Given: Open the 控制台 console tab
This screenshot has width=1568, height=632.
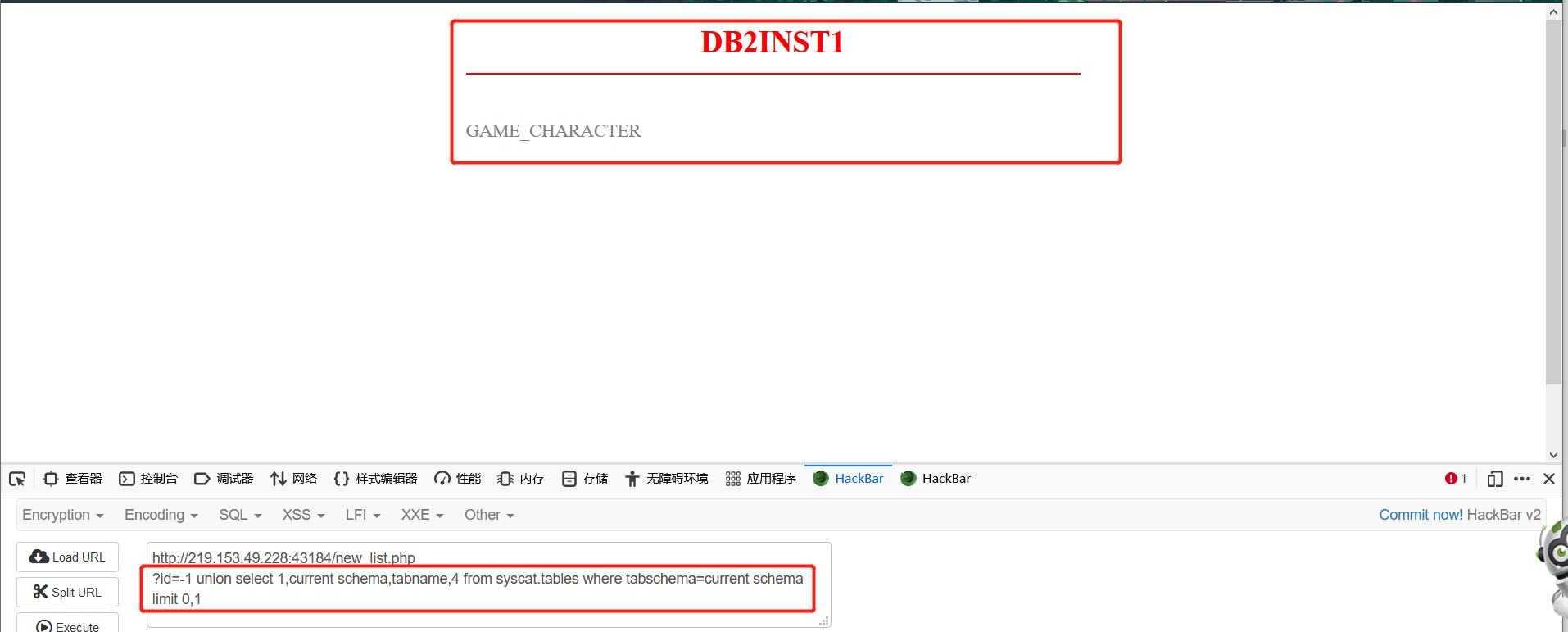Looking at the screenshot, I should (148, 479).
